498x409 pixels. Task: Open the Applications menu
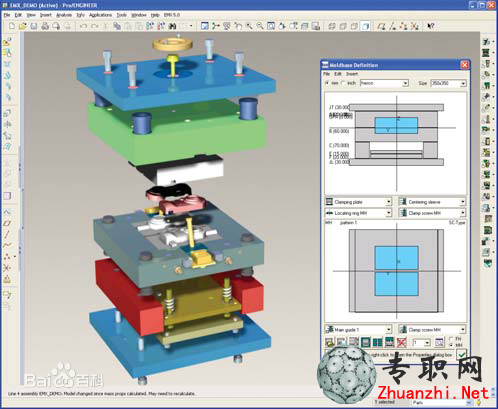100,15
